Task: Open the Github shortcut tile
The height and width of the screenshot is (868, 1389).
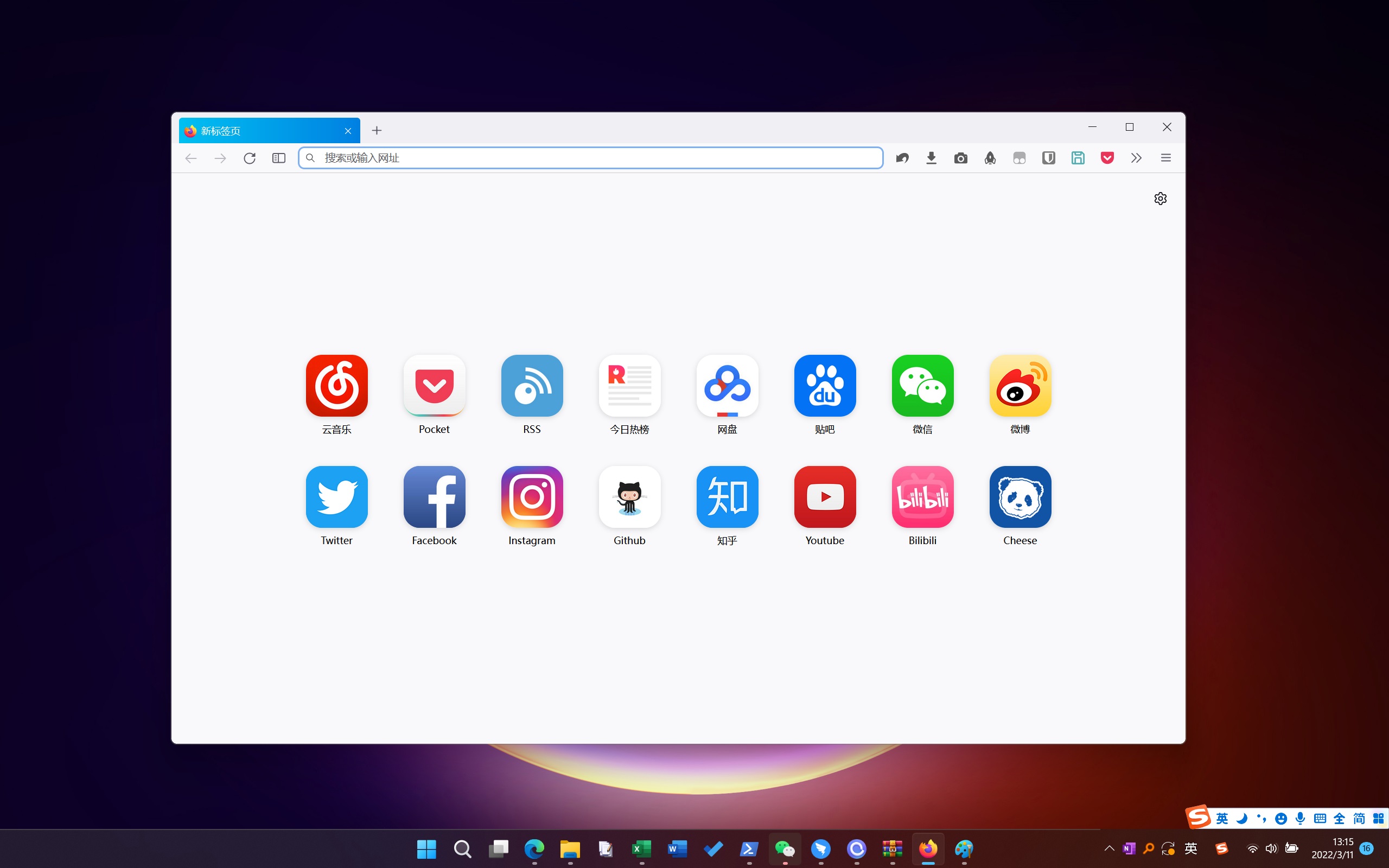Action: 629,496
